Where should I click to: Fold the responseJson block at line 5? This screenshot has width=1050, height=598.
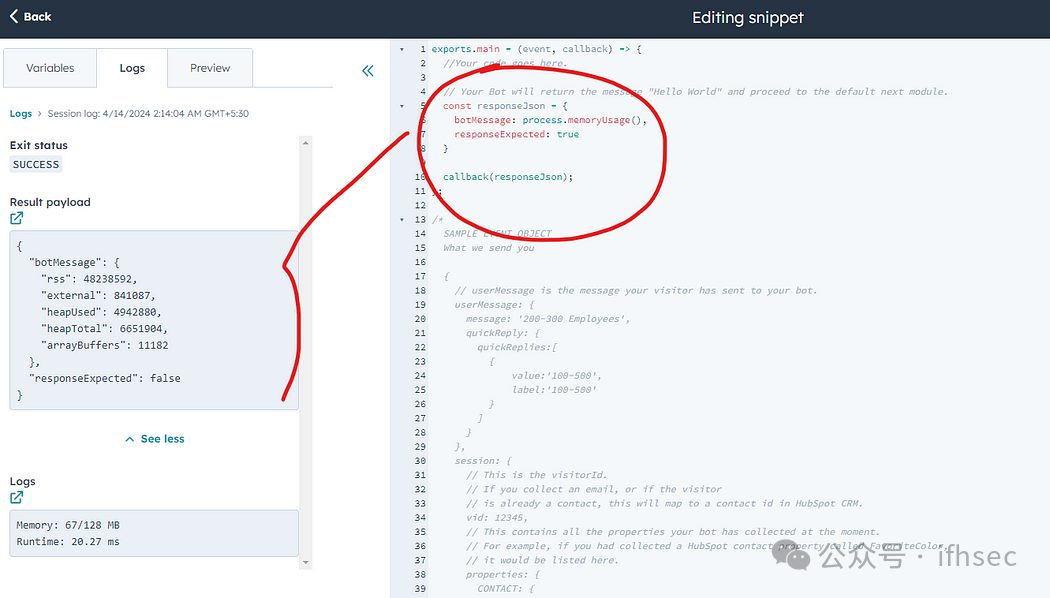click(402, 106)
